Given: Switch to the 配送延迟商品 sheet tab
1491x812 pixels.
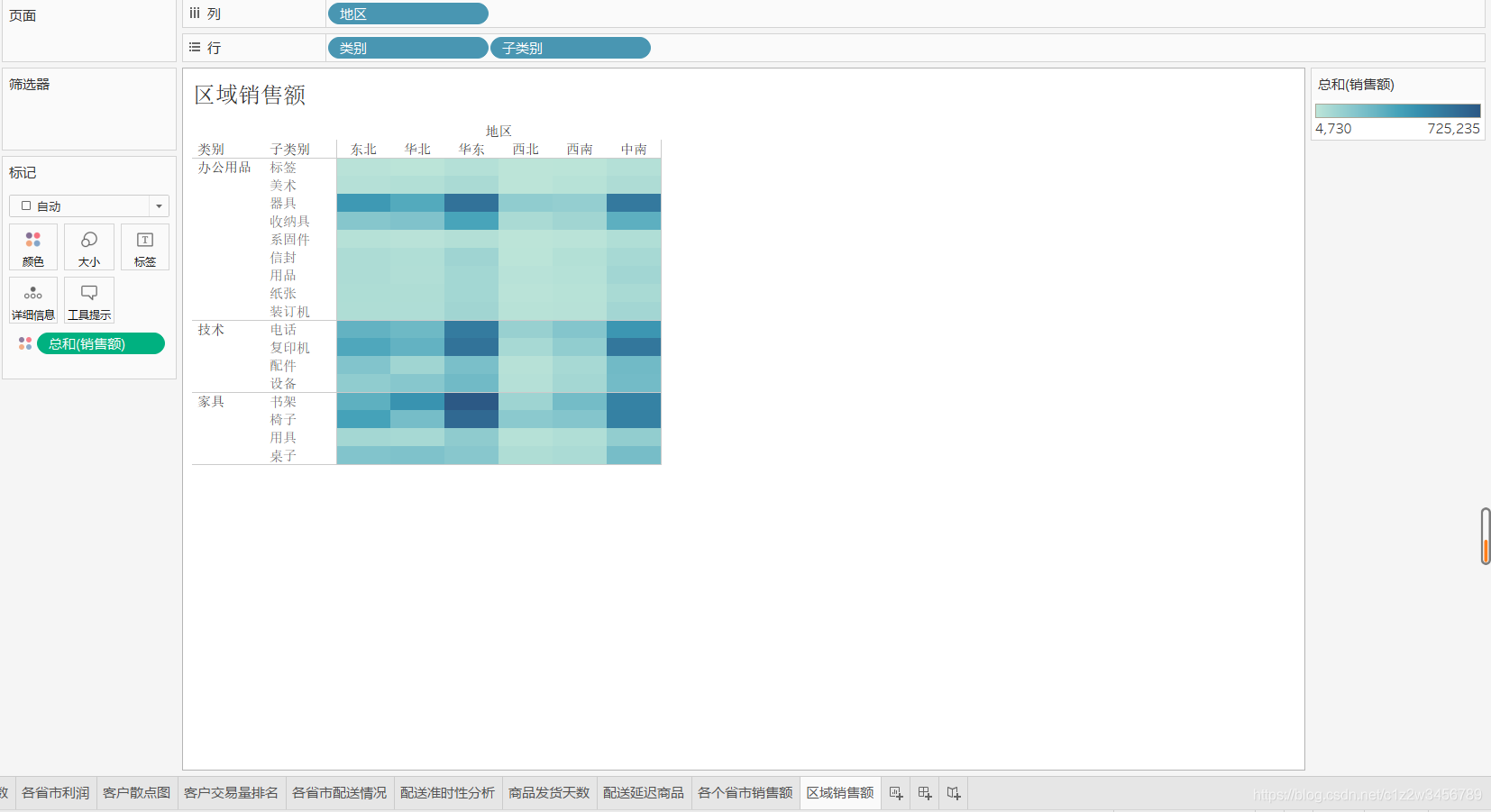Looking at the screenshot, I should tap(644, 793).
